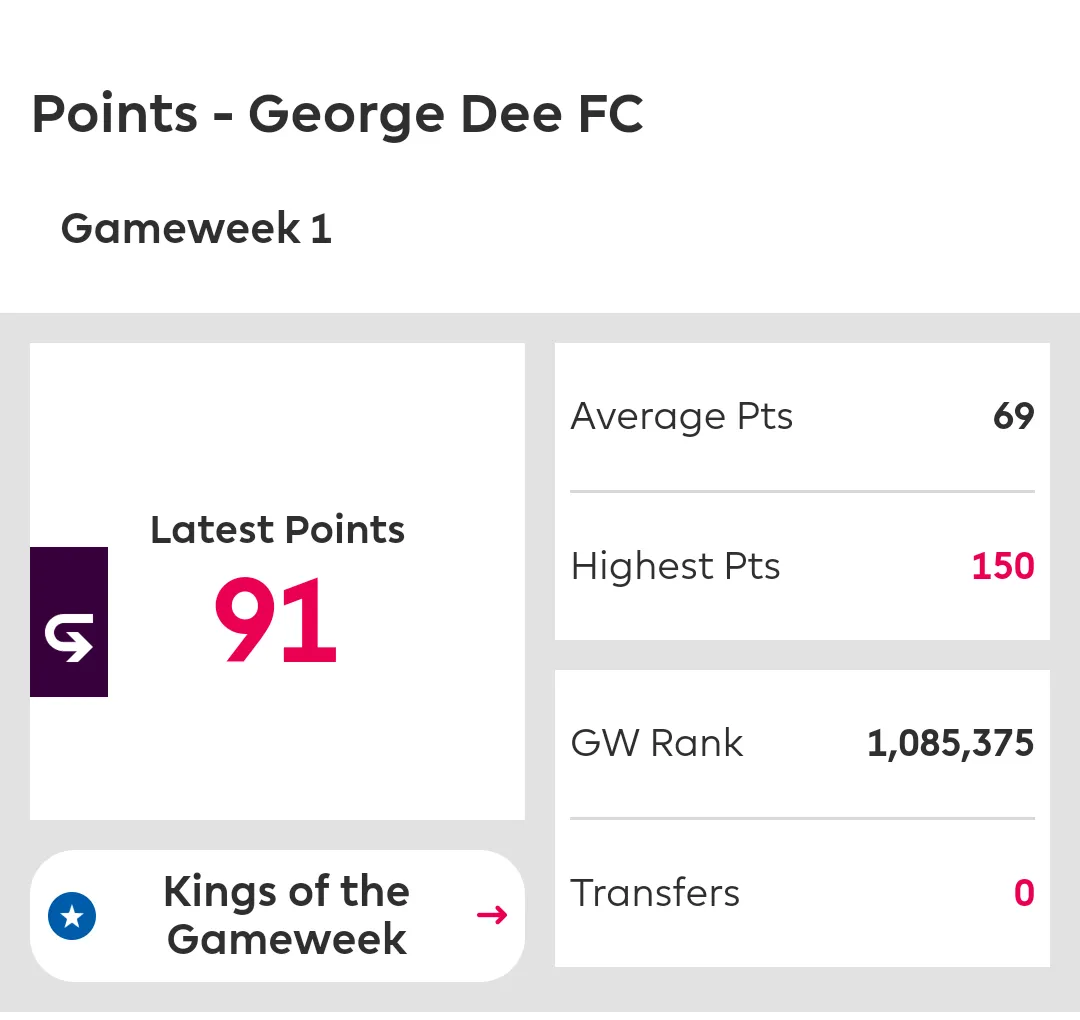This screenshot has width=1080, height=1020.
Task: Click the blue star badge icon
Action: [x=72, y=916]
